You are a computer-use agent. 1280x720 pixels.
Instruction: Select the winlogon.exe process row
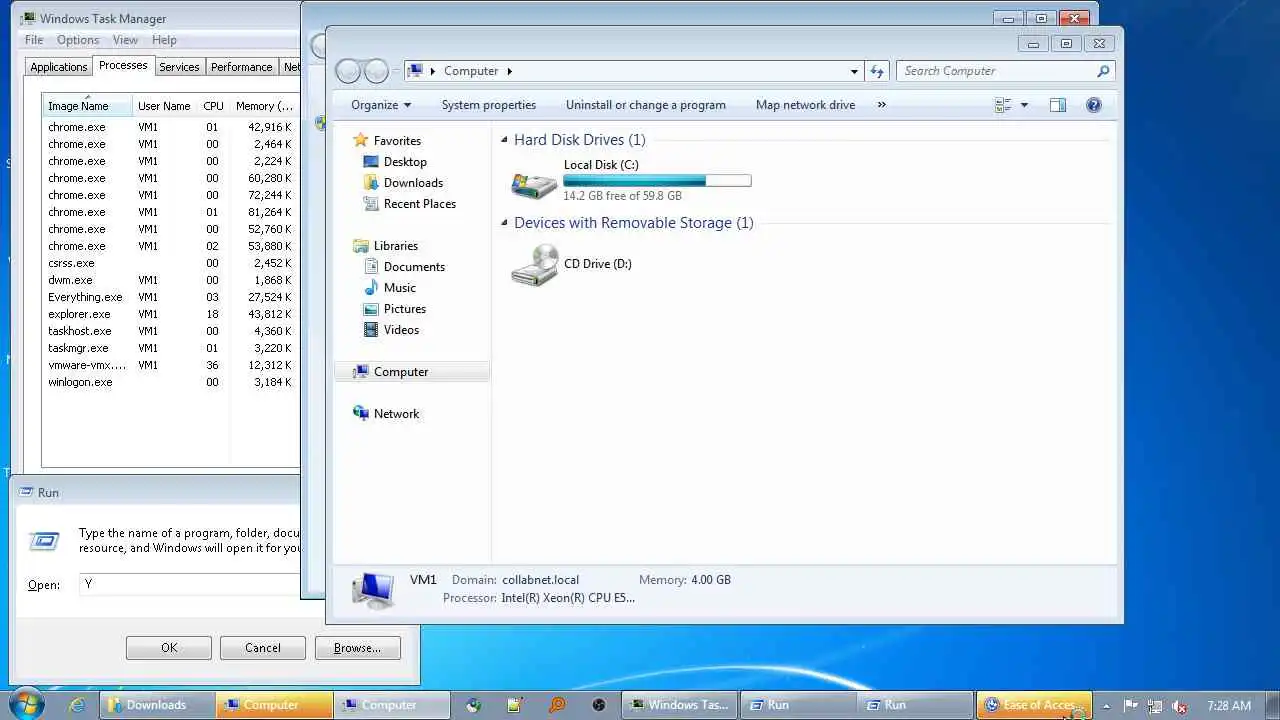click(170, 382)
